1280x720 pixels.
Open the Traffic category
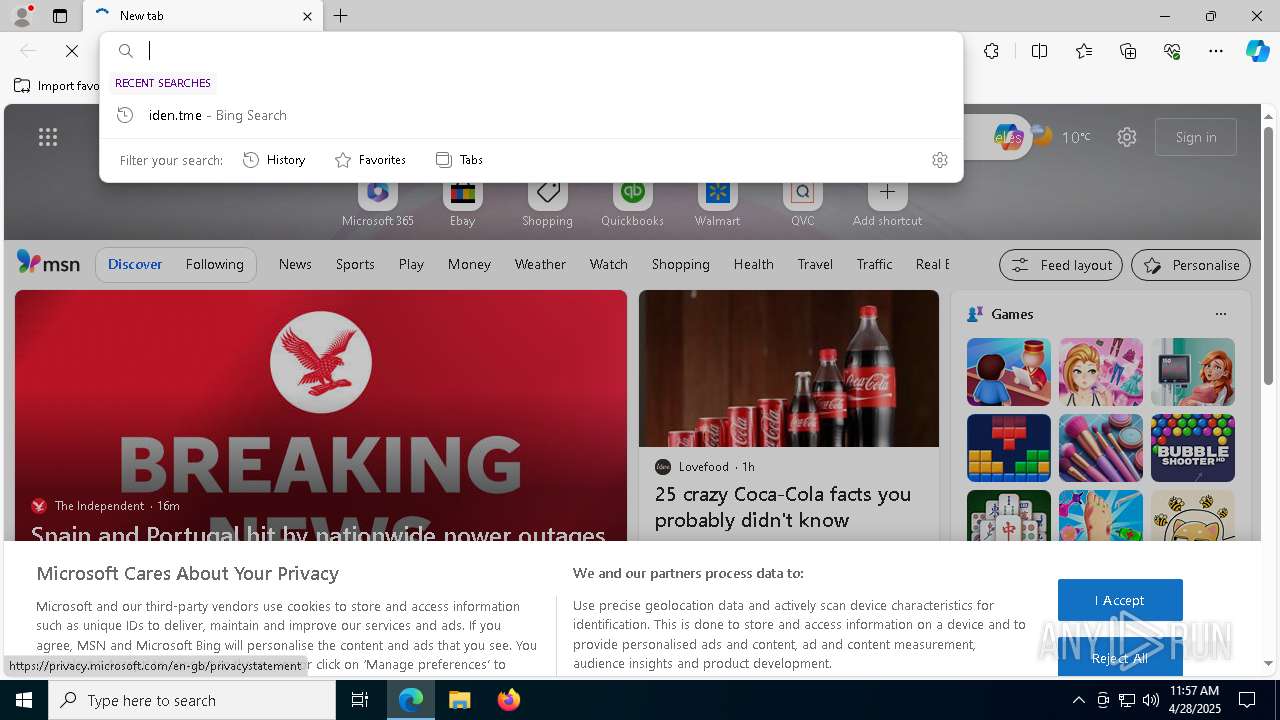click(x=874, y=264)
